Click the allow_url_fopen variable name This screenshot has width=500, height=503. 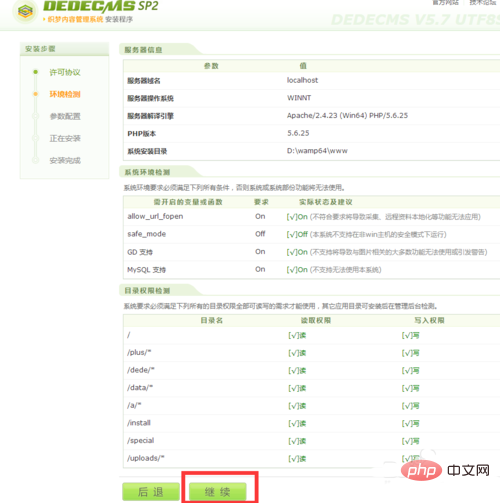pyautogui.click(x=155, y=216)
